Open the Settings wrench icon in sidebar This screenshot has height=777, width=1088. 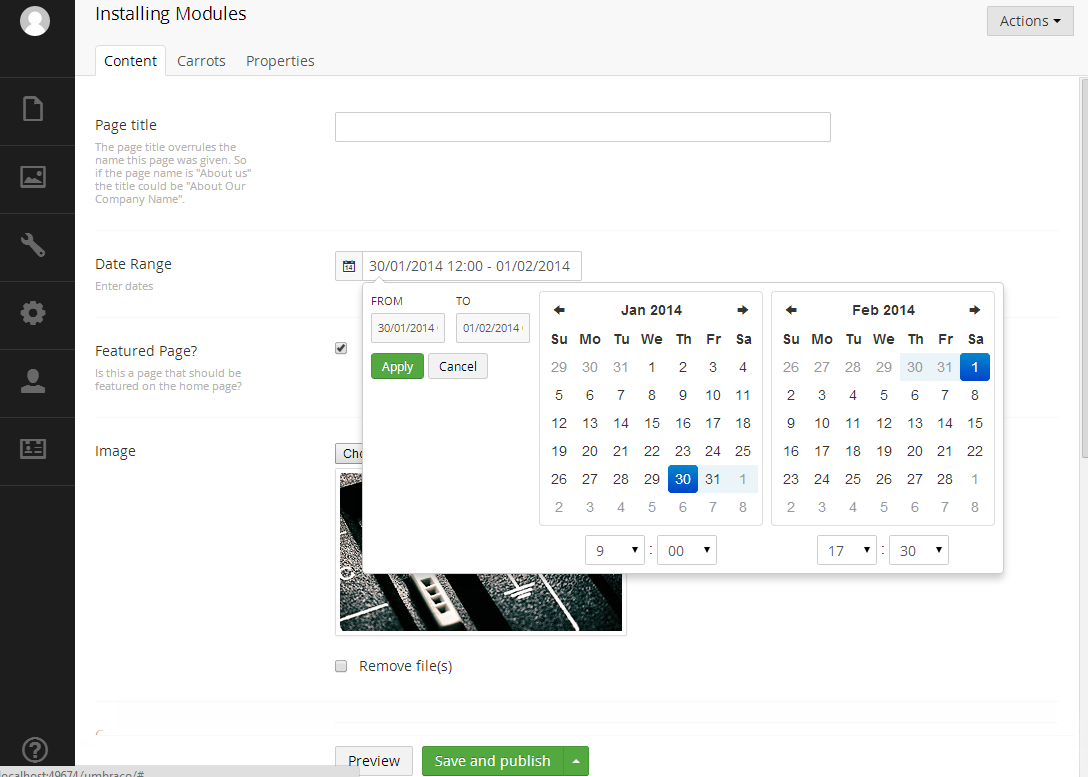pyautogui.click(x=33, y=245)
